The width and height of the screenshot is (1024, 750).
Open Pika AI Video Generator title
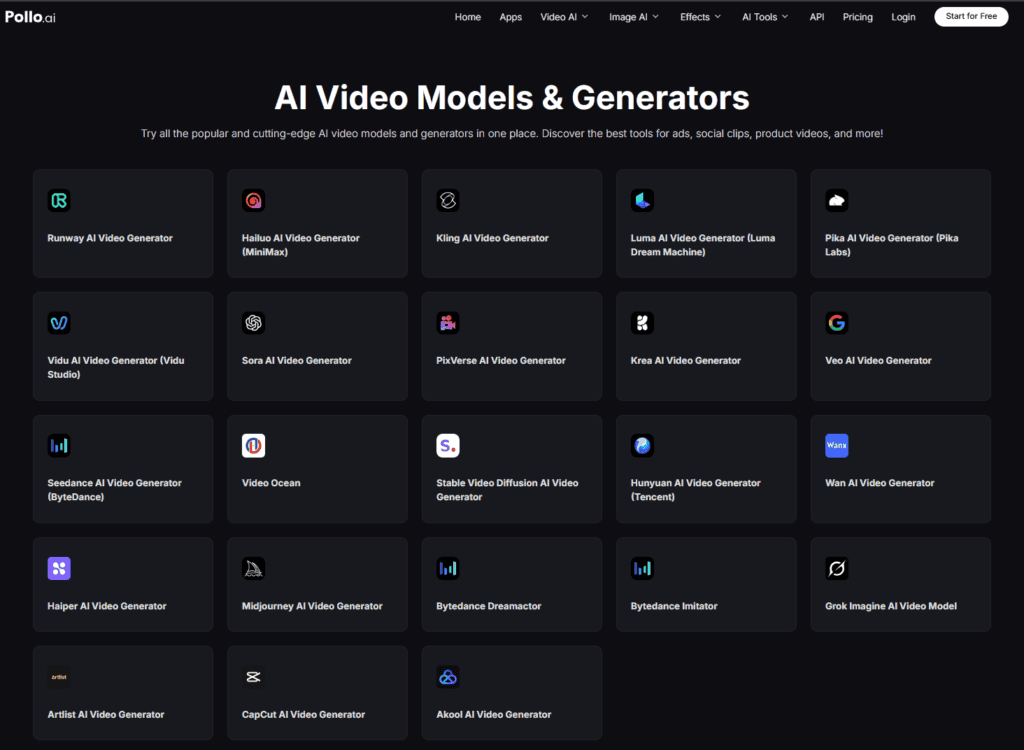pyautogui.click(x=891, y=245)
